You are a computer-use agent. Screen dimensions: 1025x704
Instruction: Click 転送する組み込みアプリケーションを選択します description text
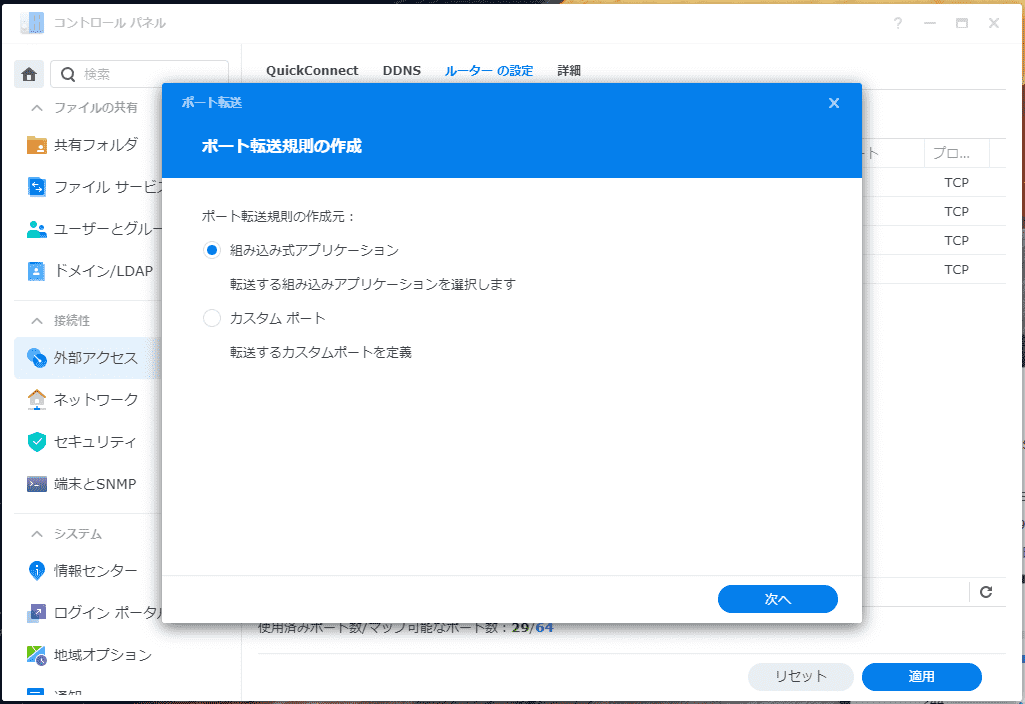point(373,284)
